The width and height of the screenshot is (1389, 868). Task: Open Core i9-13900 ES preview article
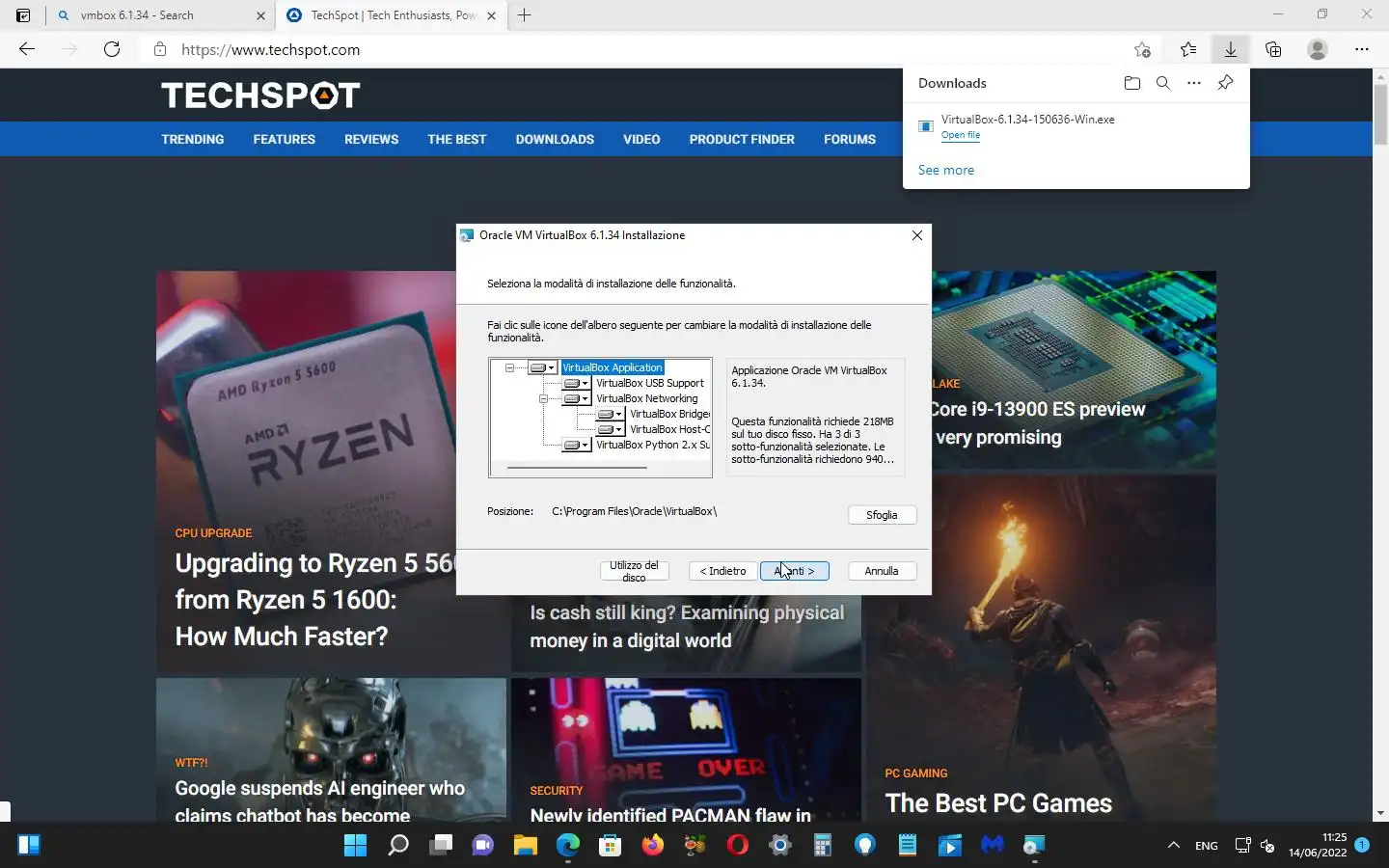(1037, 422)
